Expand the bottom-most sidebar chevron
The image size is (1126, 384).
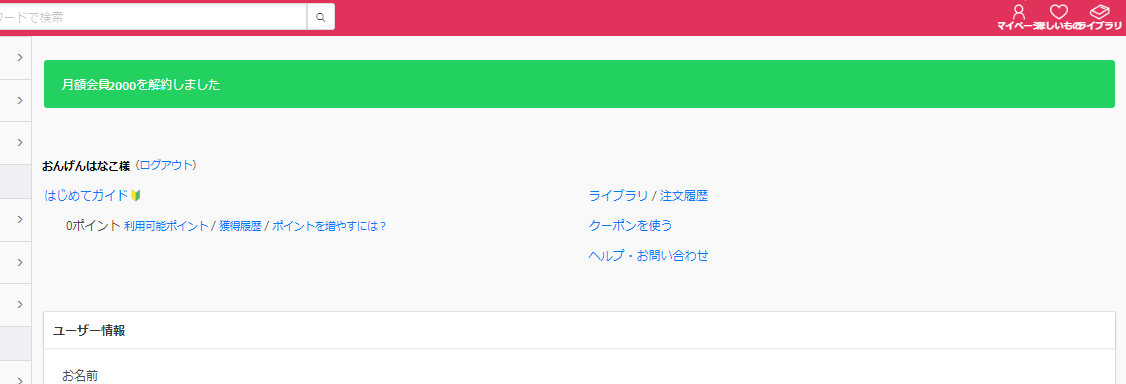(20, 378)
